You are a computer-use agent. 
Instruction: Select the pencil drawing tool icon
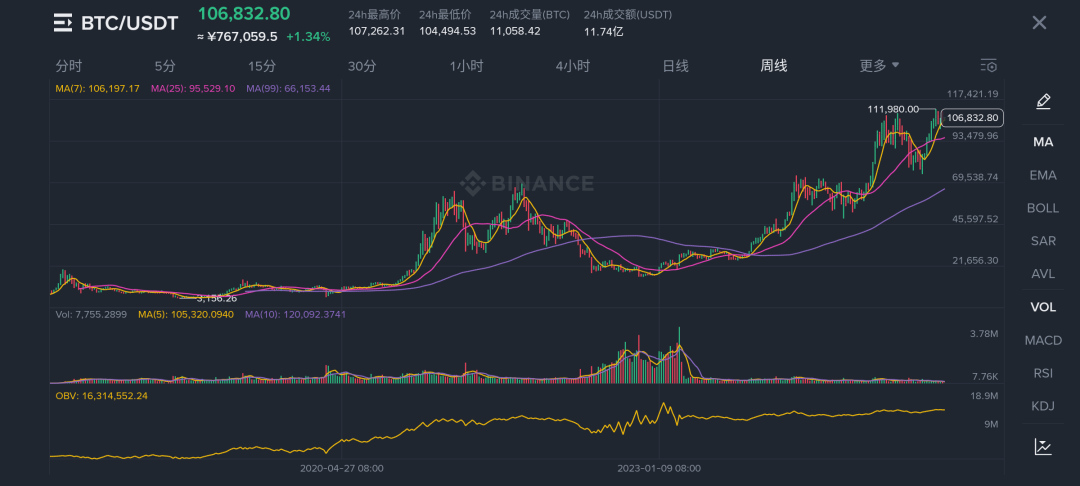(1043, 101)
